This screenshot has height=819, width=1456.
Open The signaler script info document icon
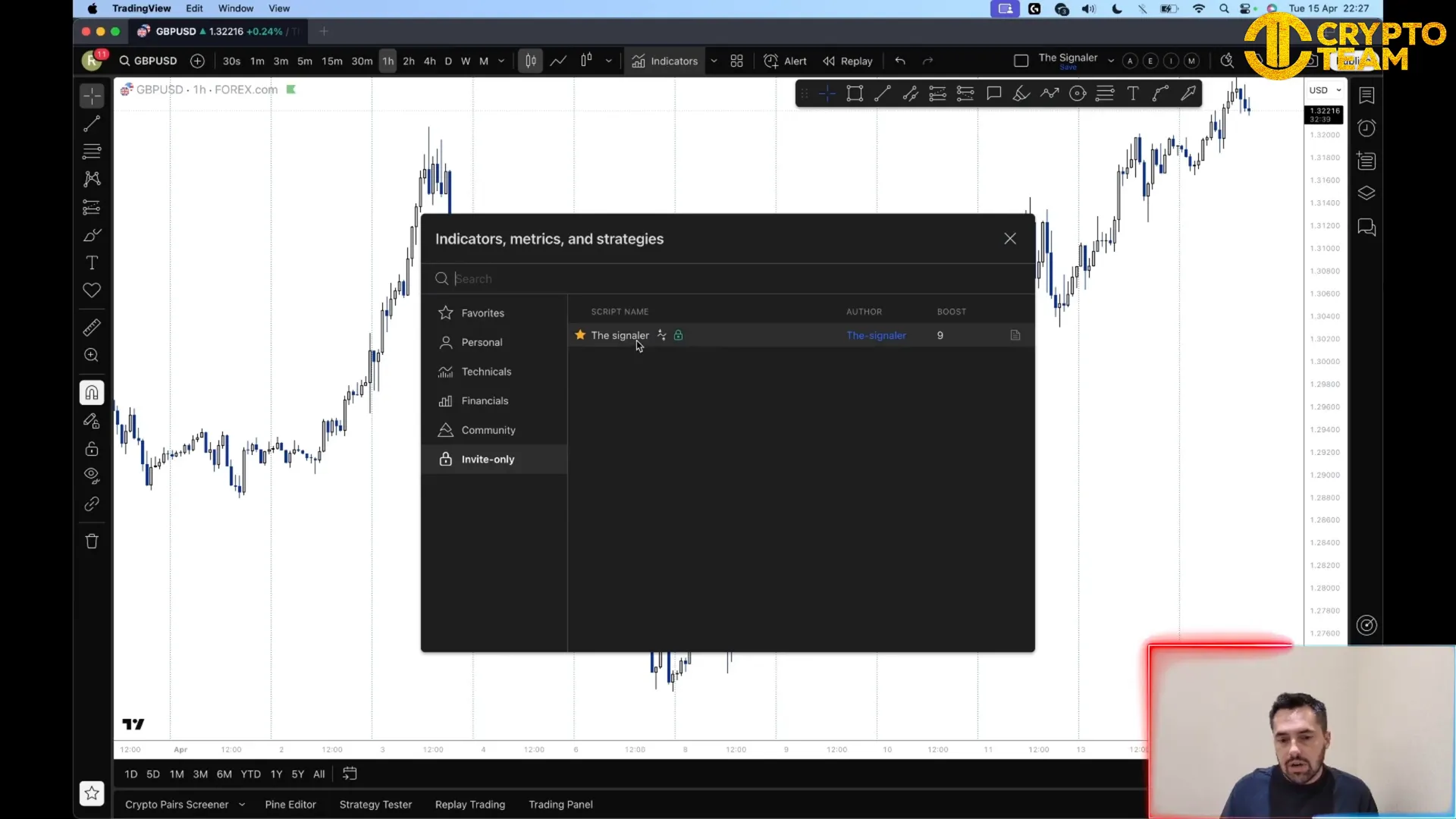[x=1015, y=335]
